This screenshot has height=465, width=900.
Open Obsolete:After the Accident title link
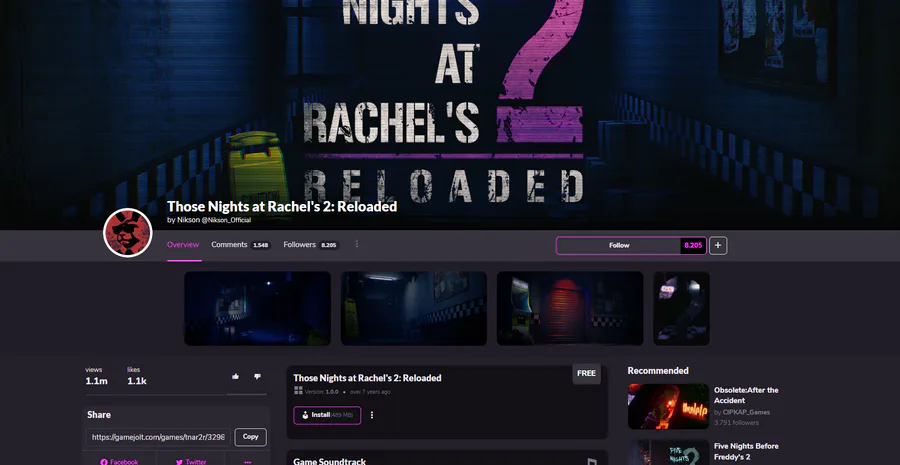[x=746, y=395]
